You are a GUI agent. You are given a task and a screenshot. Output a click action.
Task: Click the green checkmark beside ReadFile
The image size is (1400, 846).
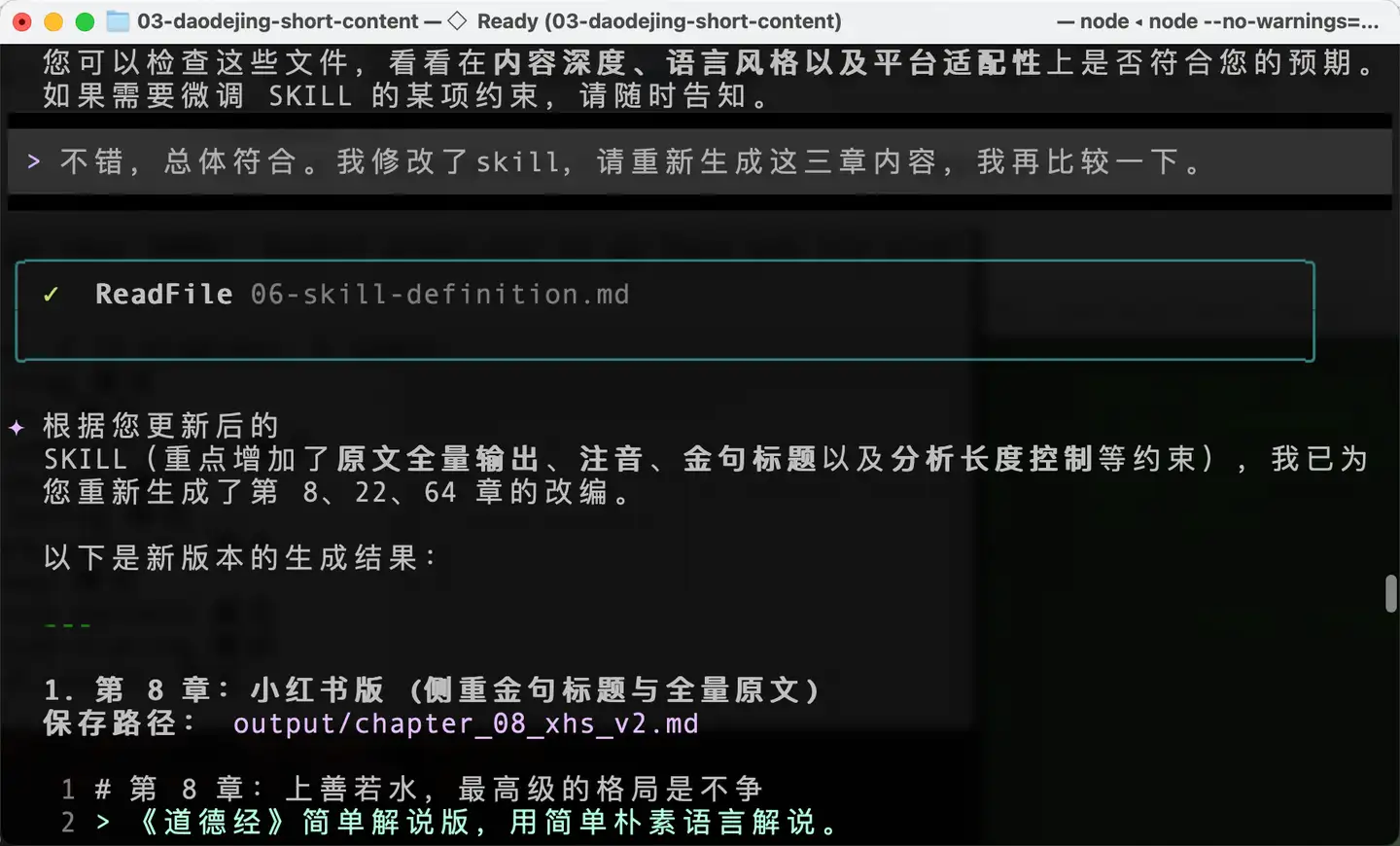(52, 295)
